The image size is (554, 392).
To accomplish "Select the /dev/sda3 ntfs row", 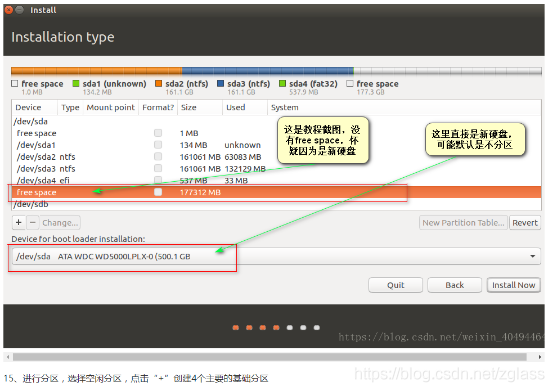I will point(276,168).
